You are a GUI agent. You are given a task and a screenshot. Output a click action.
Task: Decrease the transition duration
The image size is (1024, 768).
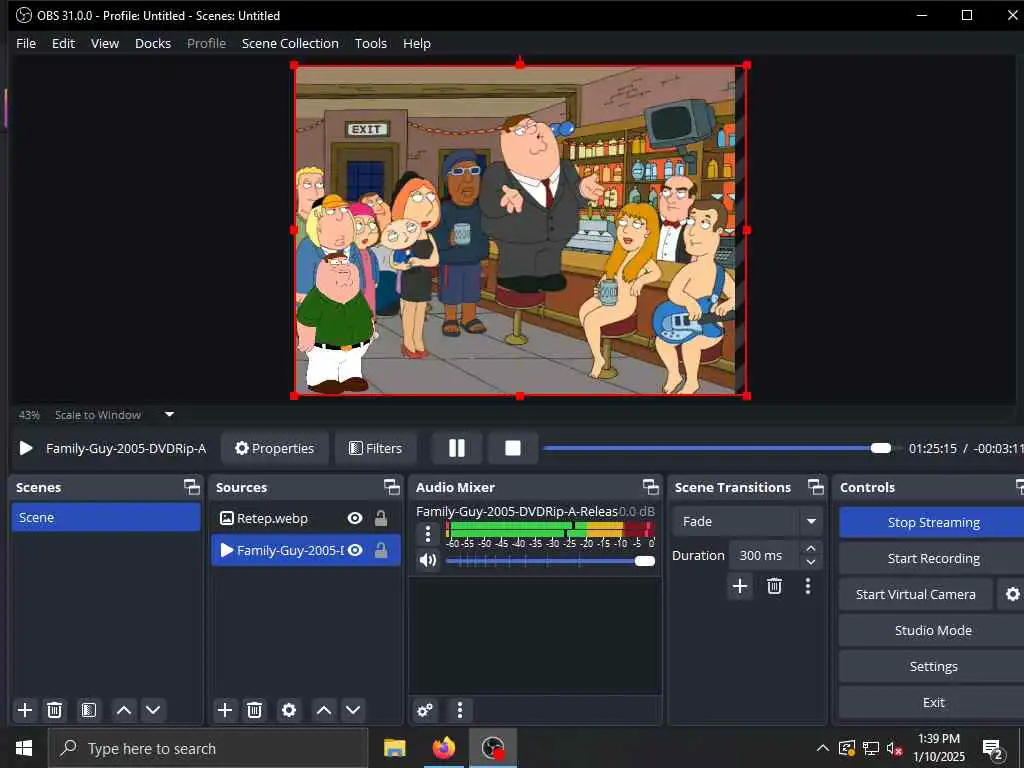(x=810, y=562)
